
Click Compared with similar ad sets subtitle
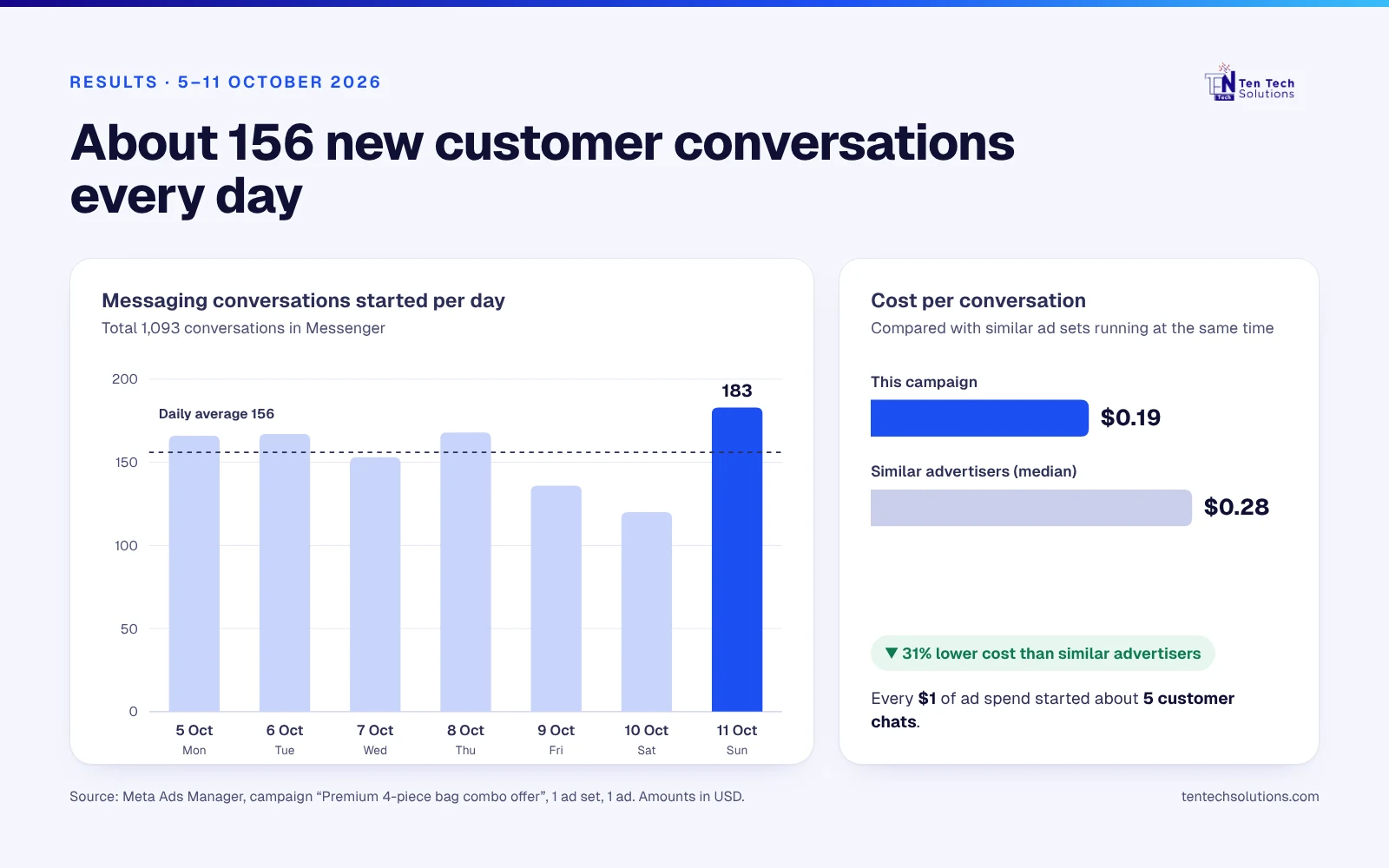click(x=1072, y=328)
